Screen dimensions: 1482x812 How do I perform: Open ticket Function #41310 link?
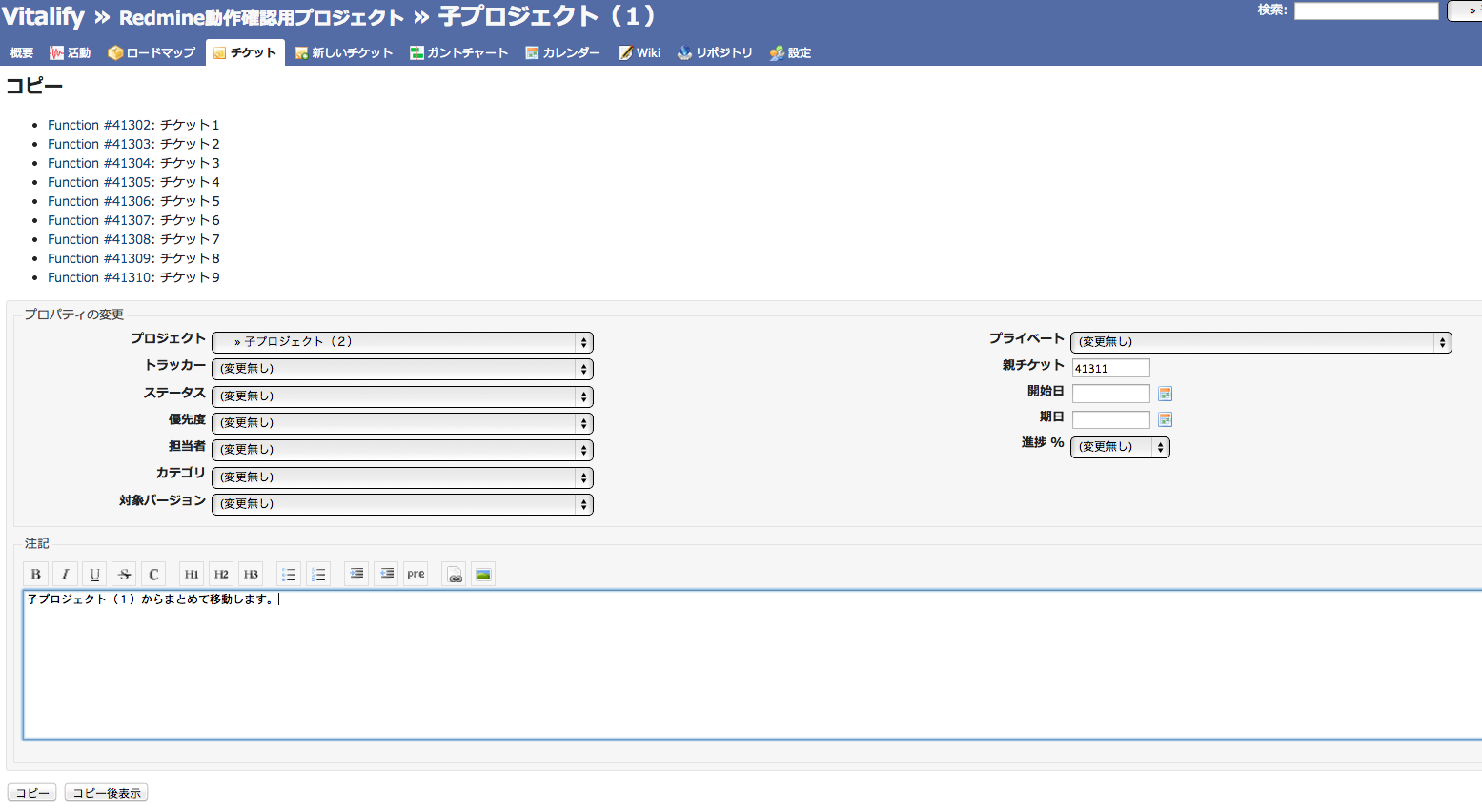[x=101, y=277]
